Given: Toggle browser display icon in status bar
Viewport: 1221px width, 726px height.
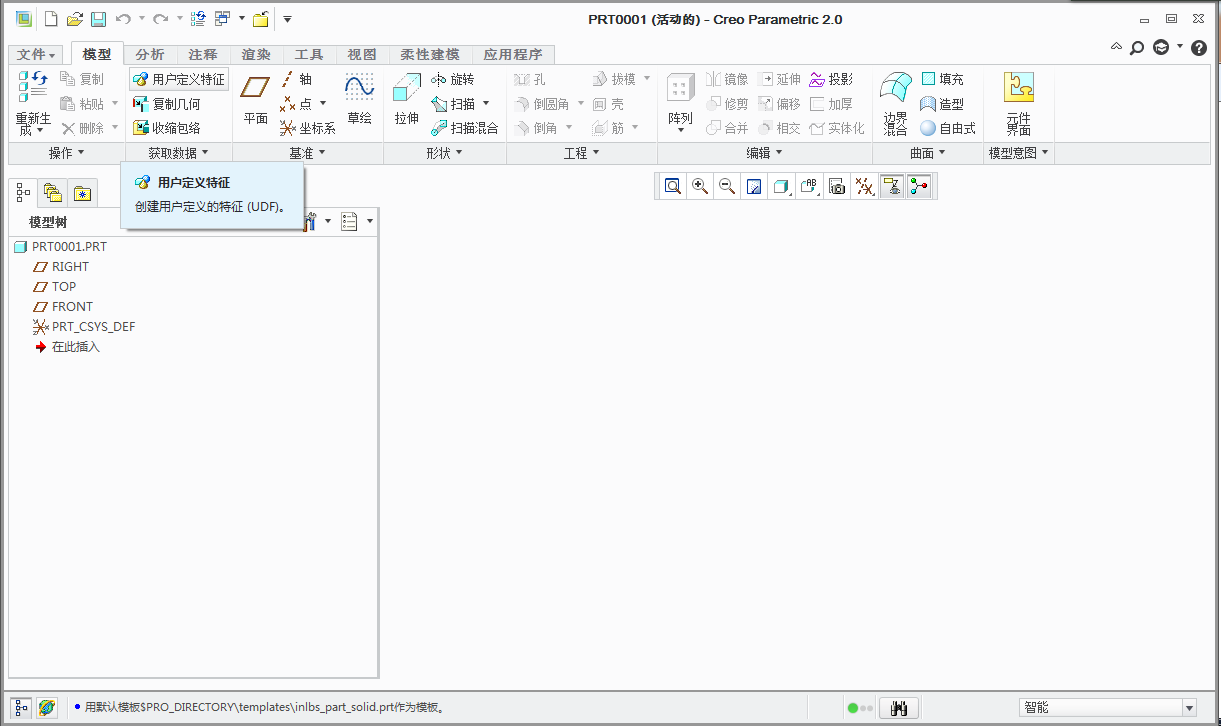Looking at the screenshot, I should [46, 707].
